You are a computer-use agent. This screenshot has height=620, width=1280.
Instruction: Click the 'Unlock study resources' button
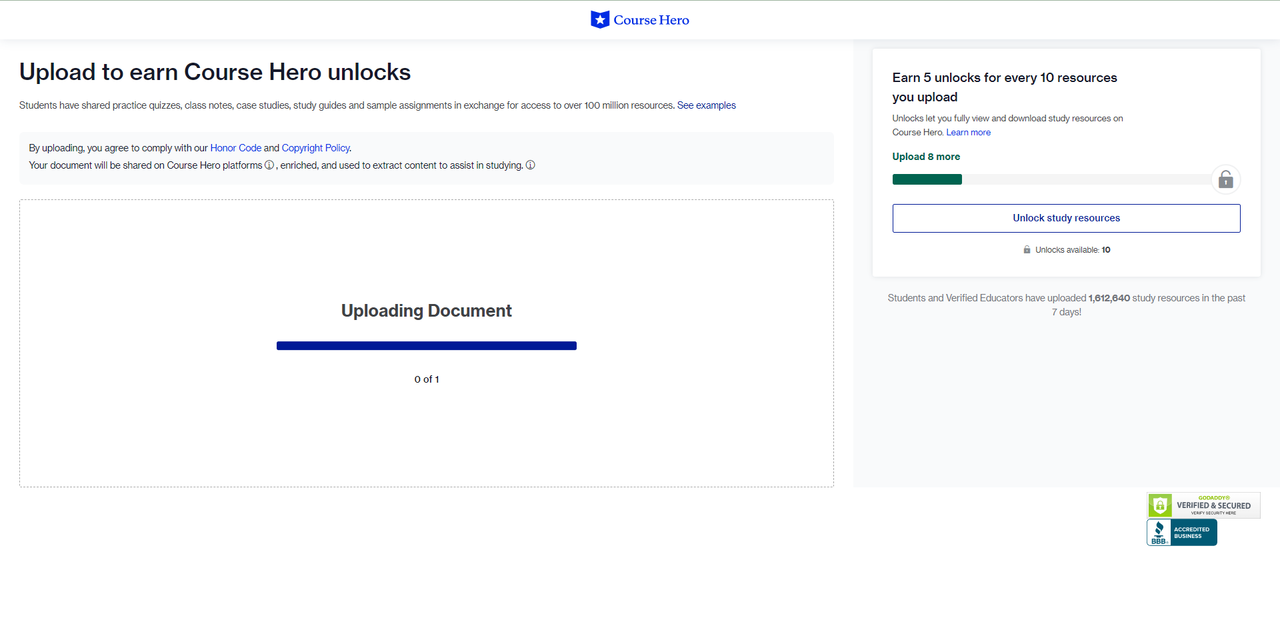(x=1066, y=218)
